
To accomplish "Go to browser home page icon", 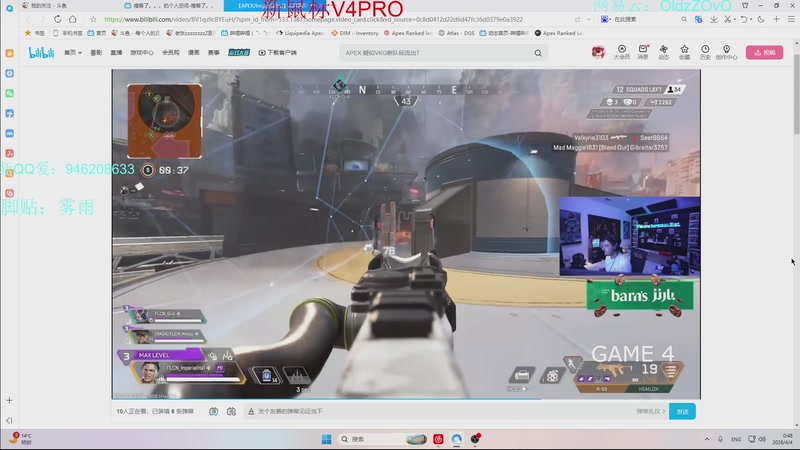I will 73,19.
